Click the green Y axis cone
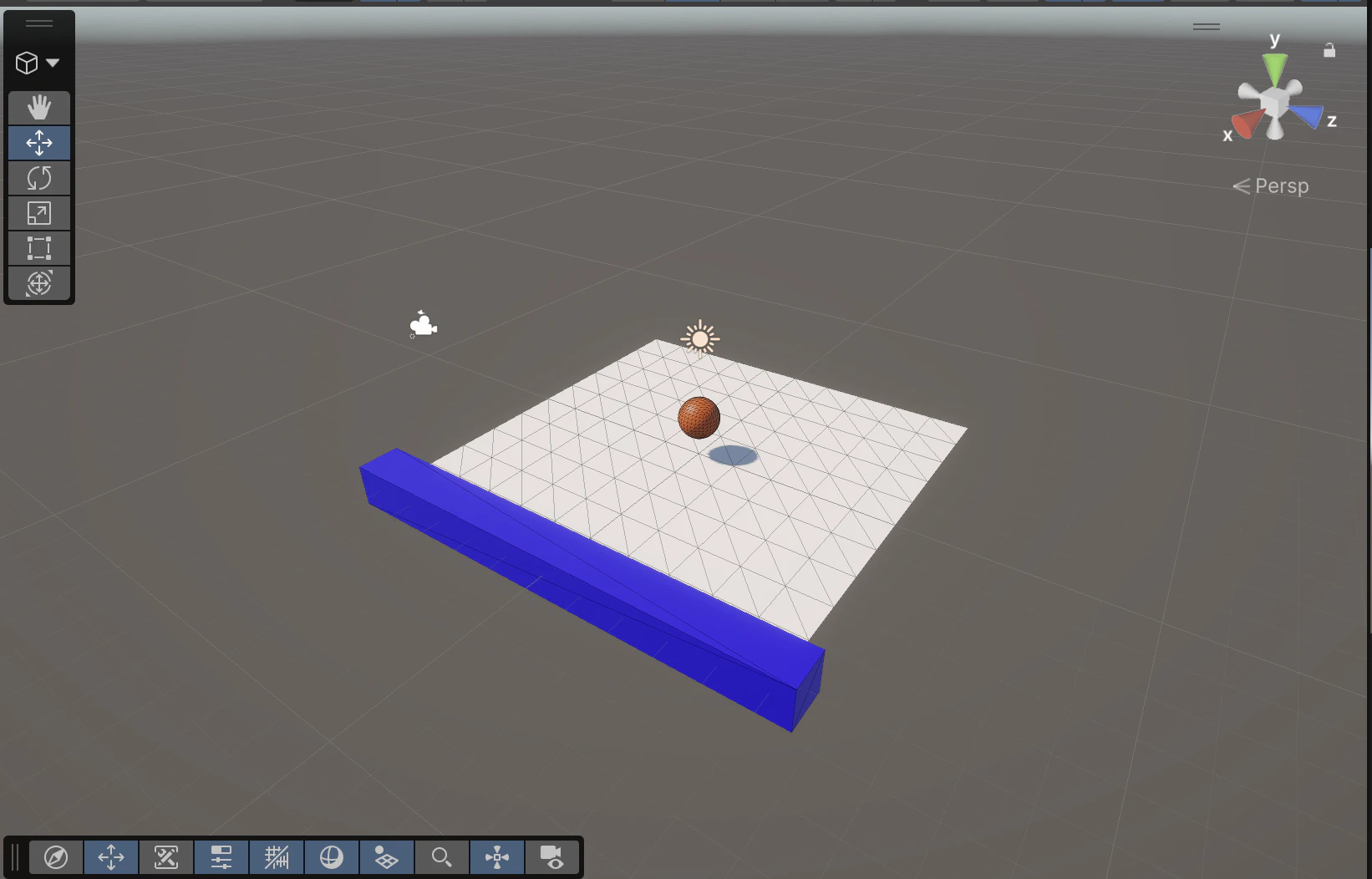The height and width of the screenshot is (879, 1372). (1274, 67)
